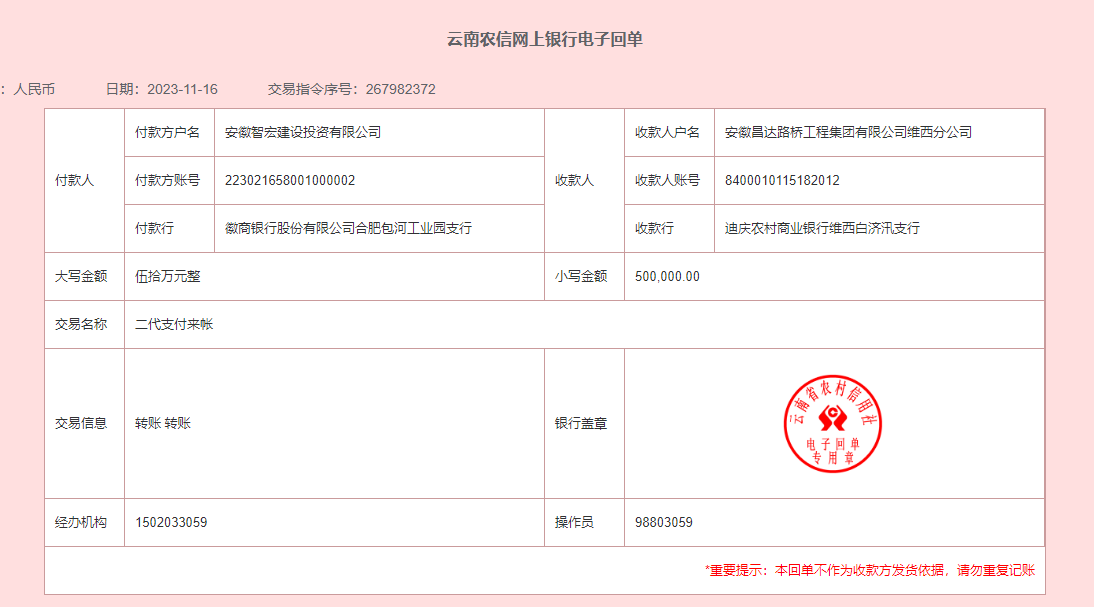The image size is (1094, 607).
Task: Click the operator ID 98803059
Action: click(x=663, y=522)
